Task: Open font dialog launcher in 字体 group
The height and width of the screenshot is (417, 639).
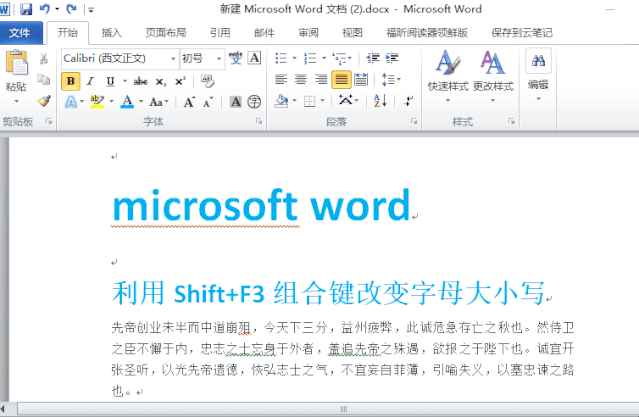Action: click(x=259, y=121)
